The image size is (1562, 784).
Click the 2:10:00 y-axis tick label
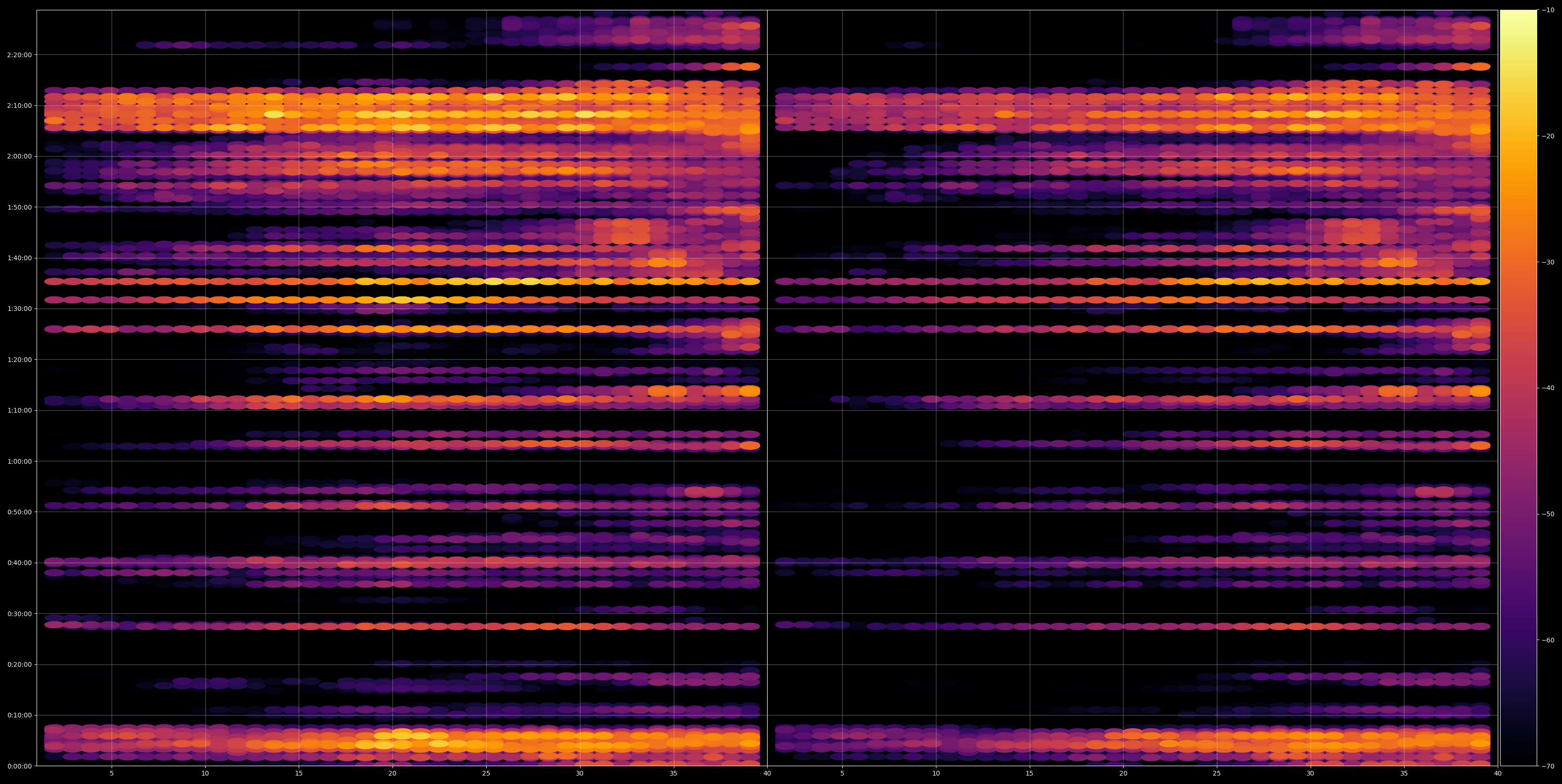(19, 106)
